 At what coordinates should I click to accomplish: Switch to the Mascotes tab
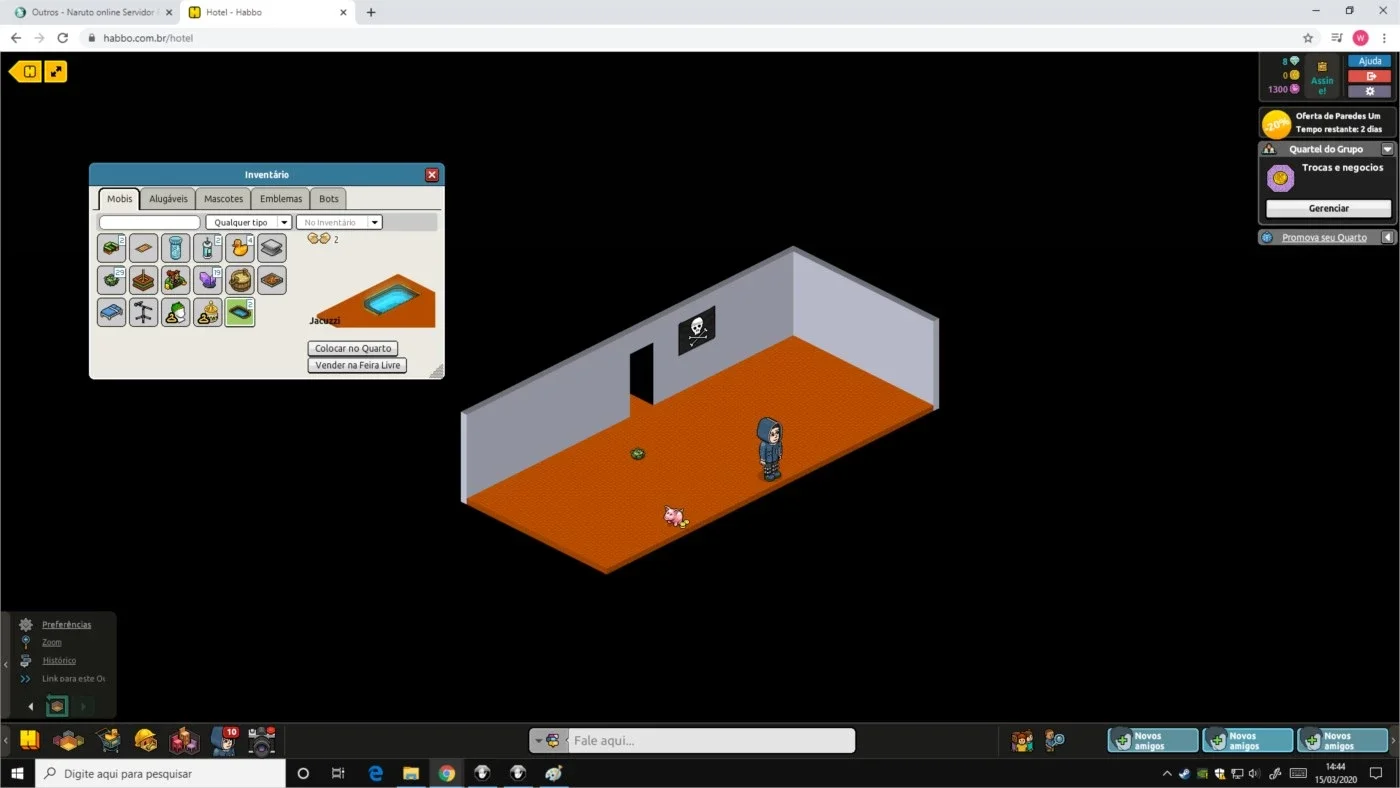coord(223,198)
